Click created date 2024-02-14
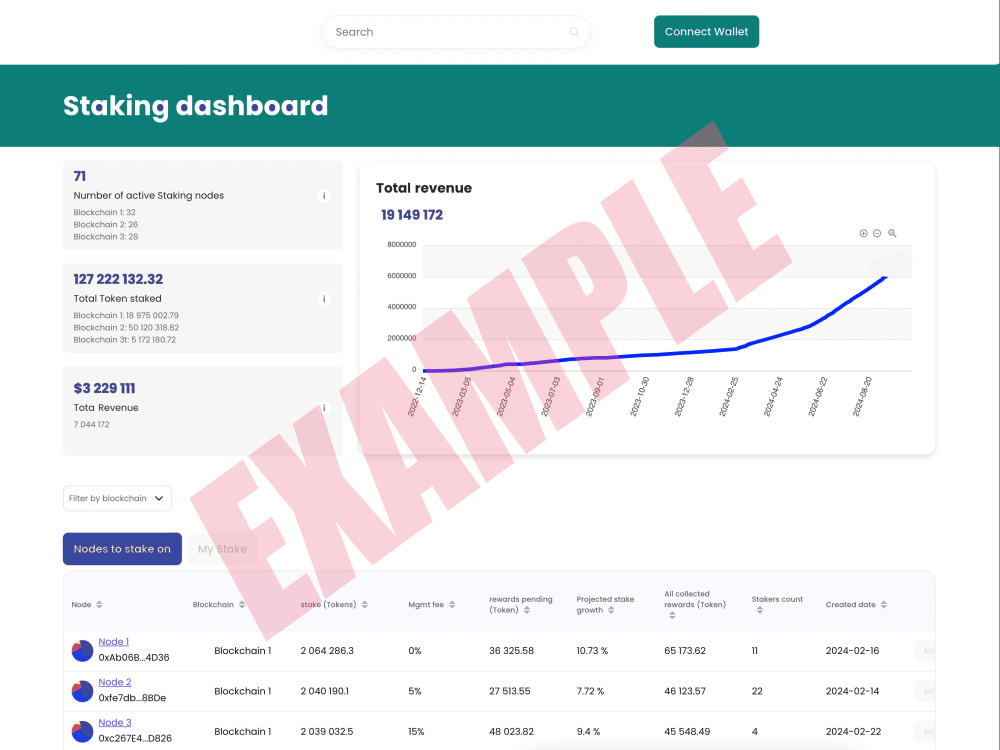The image size is (1000, 750). pyautogui.click(x=852, y=691)
